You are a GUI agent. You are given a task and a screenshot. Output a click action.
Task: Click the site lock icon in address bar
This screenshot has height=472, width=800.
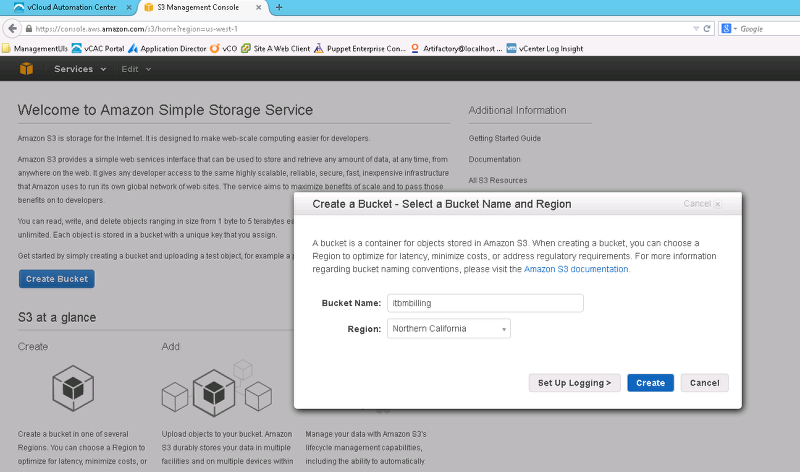click(x=29, y=29)
